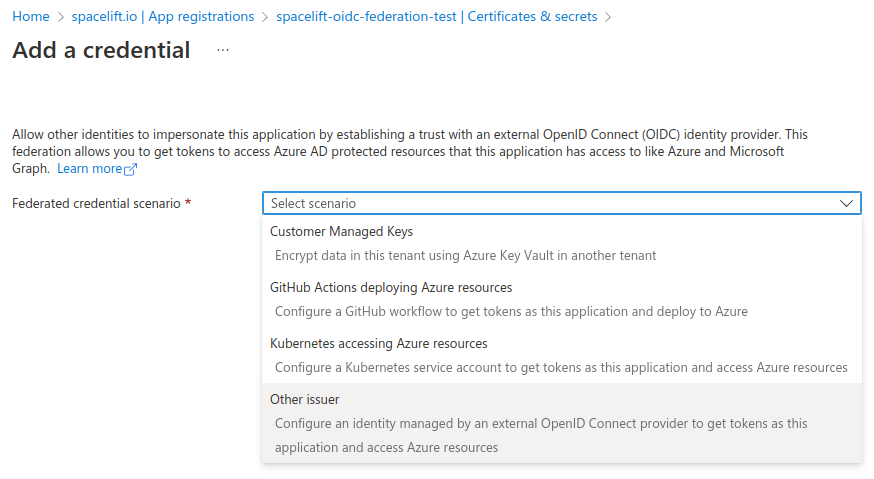Click the Kubernetes service account description text
874x479 pixels.
(560, 367)
